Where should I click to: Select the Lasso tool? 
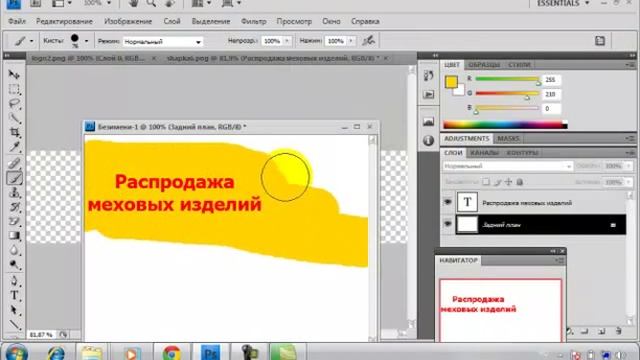pos(14,104)
